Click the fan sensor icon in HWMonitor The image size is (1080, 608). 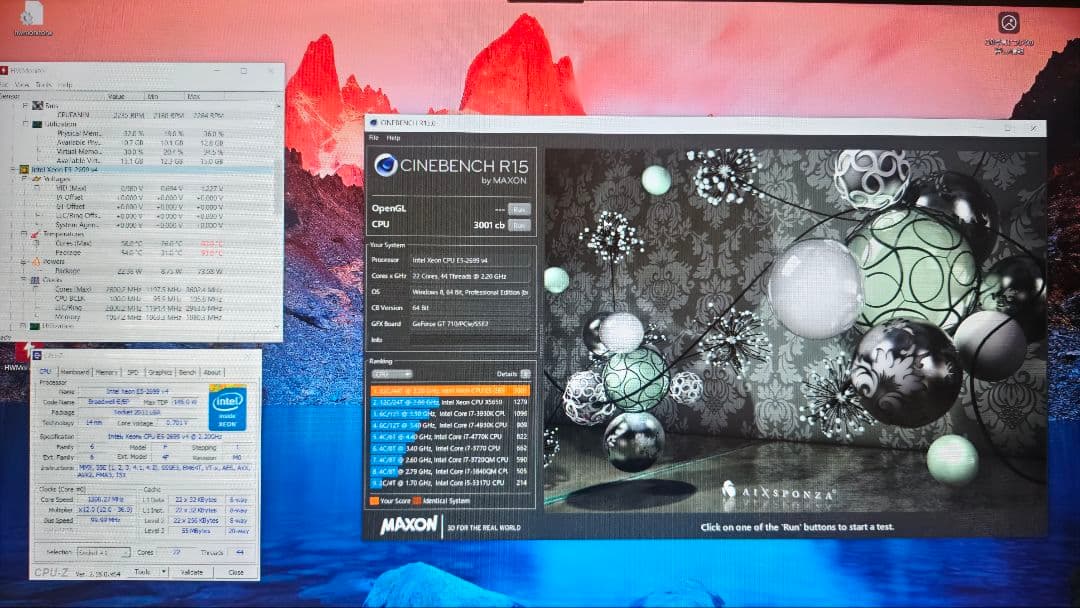39,105
